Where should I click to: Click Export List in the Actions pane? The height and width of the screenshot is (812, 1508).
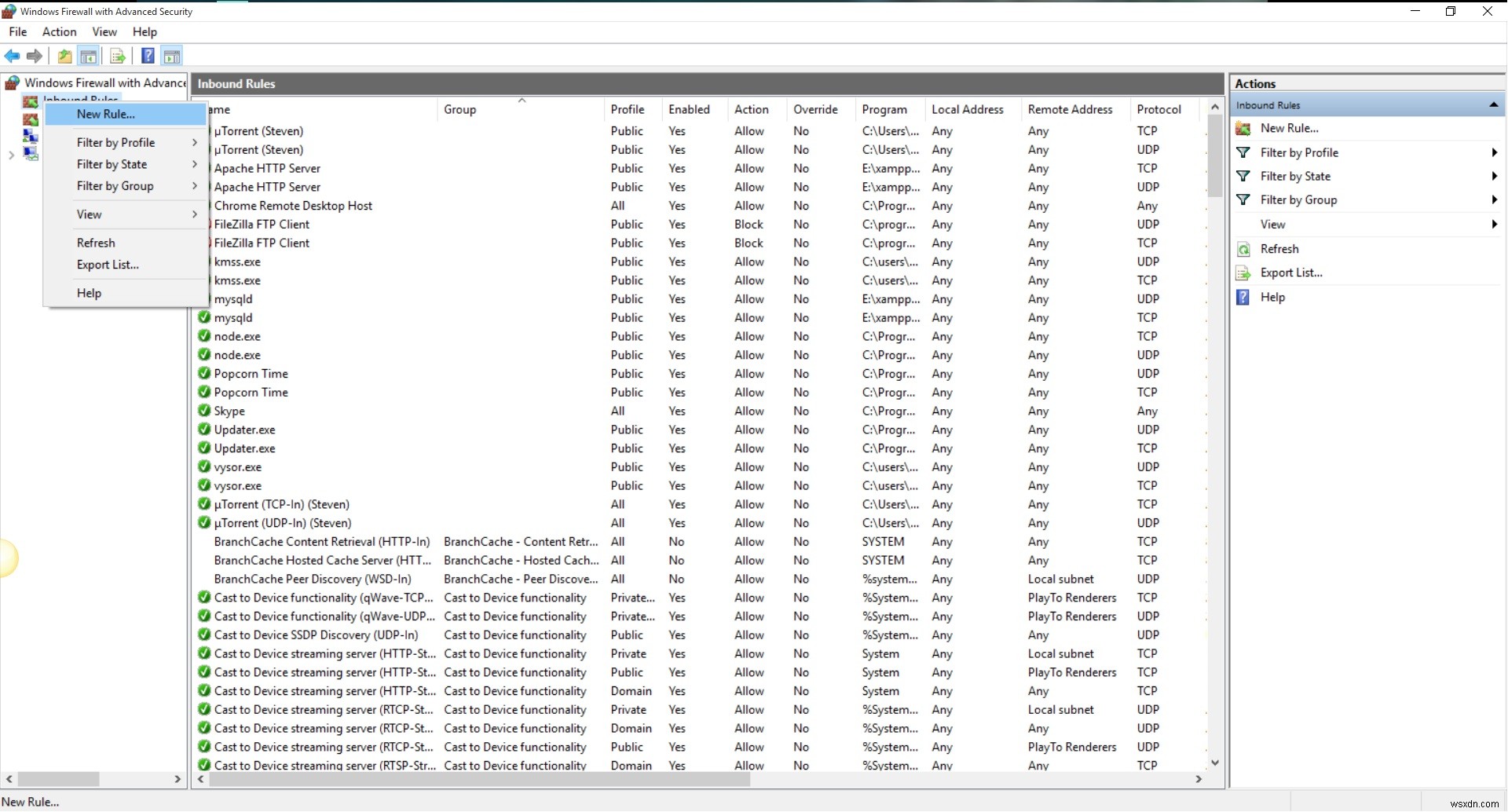[1292, 272]
